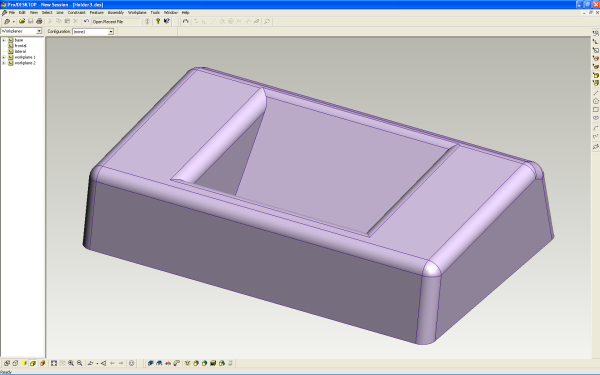Click the Sweep Profile feature icon
This screenshot has height=375, width=600.
tap(176, 363)
